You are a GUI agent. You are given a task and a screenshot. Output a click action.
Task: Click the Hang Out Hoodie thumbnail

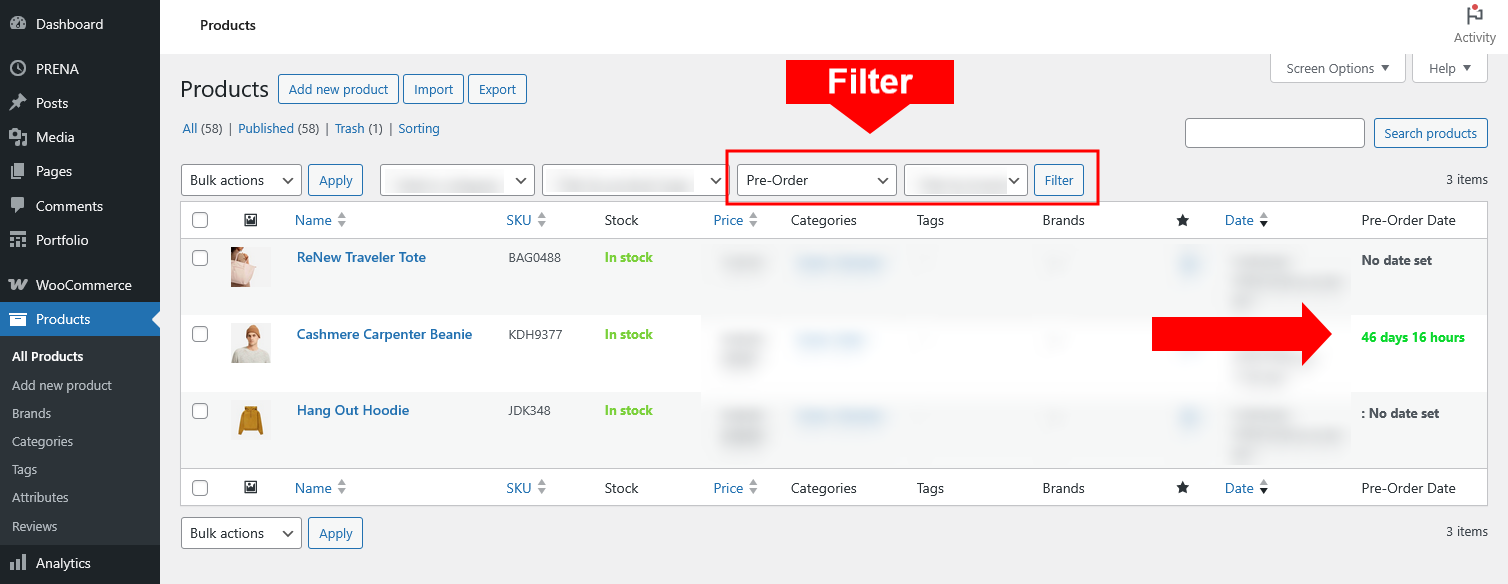[250, 419]
